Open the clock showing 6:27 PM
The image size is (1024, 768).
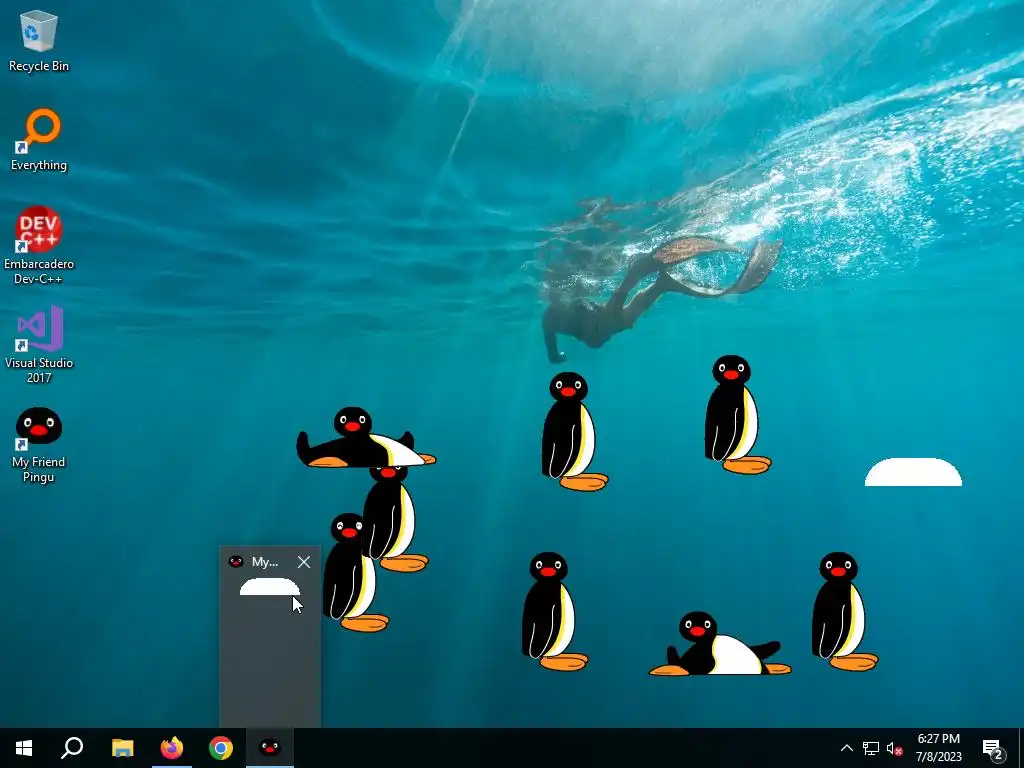point(938,748)
